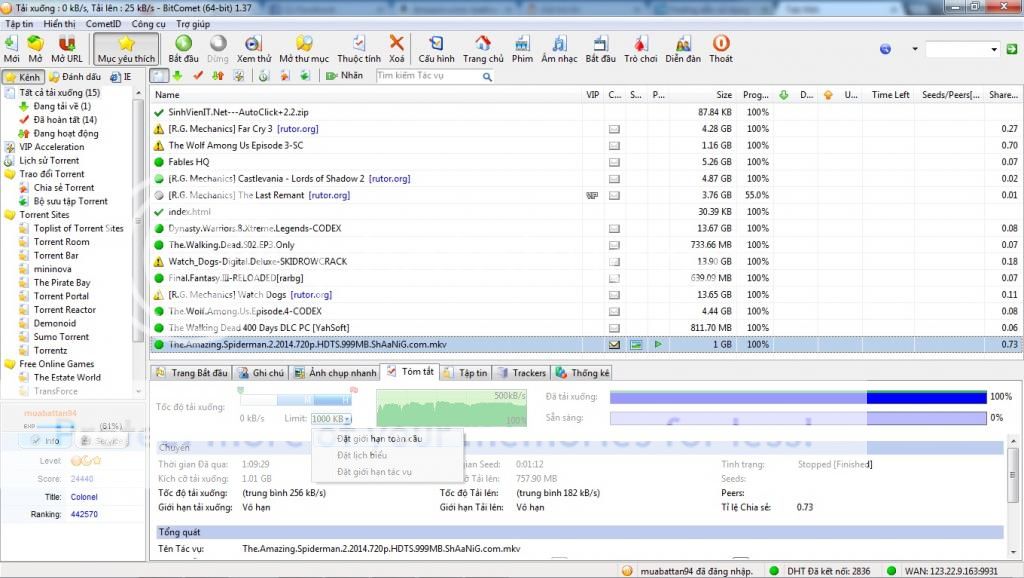The height and width of the screenshot is (578, 1024).
Task: Click the comment envelope icon of Amazing Spiderman row
Action: click(615, 344)
